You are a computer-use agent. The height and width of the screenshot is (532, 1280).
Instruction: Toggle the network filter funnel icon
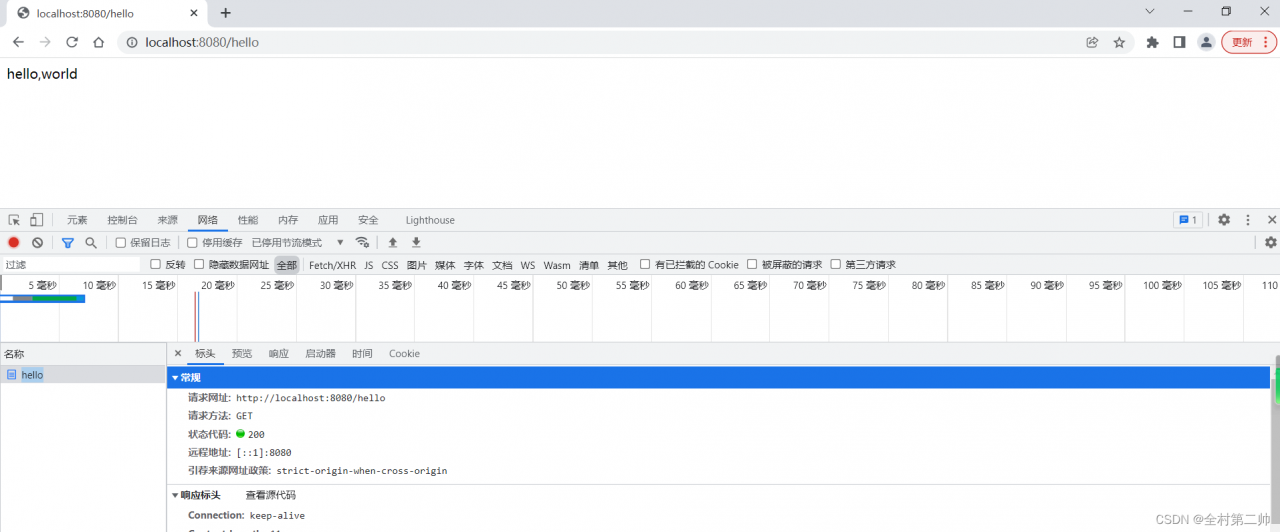68,243
